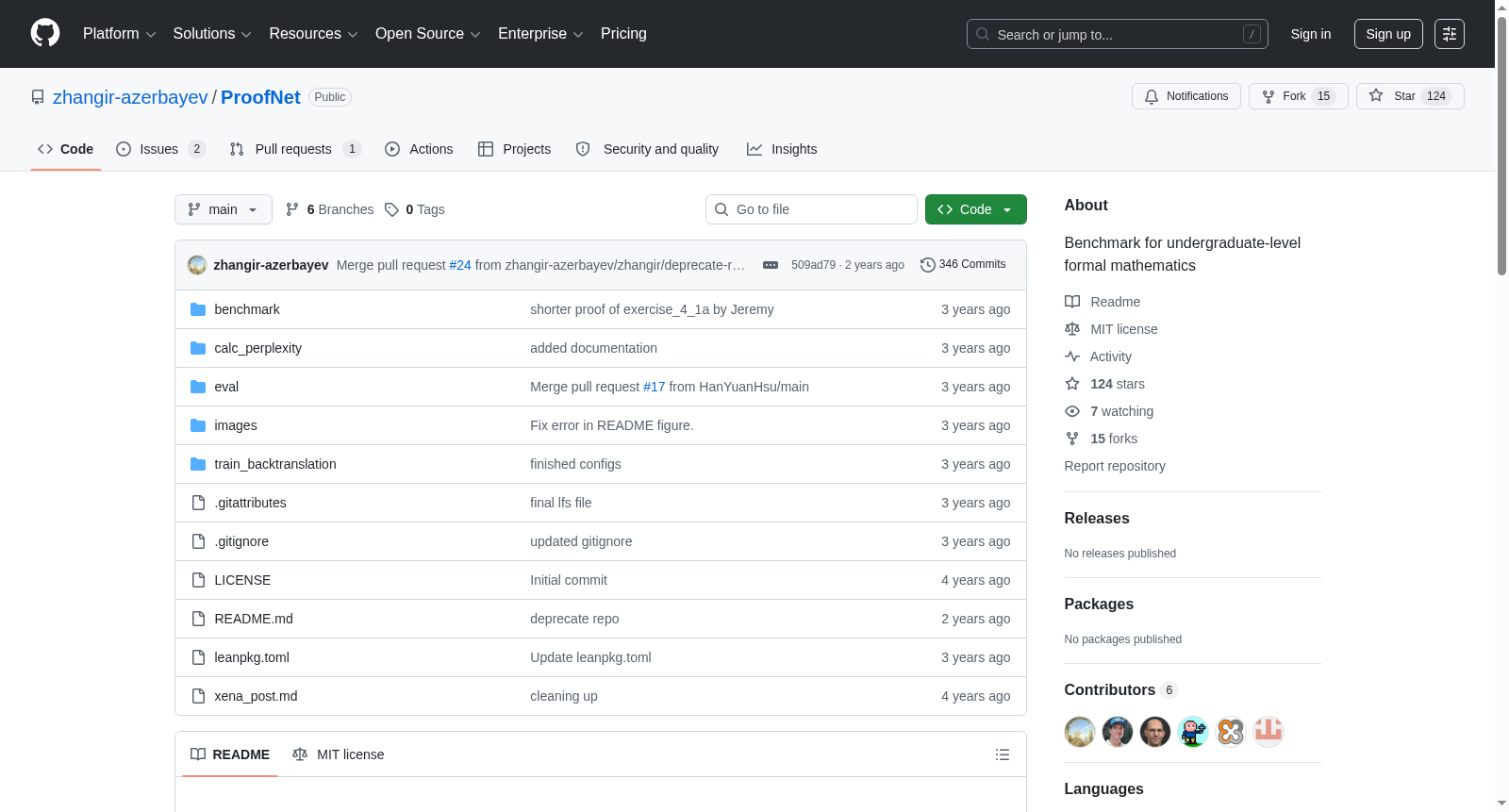Click the commit history clock icon

click(928, 265)
